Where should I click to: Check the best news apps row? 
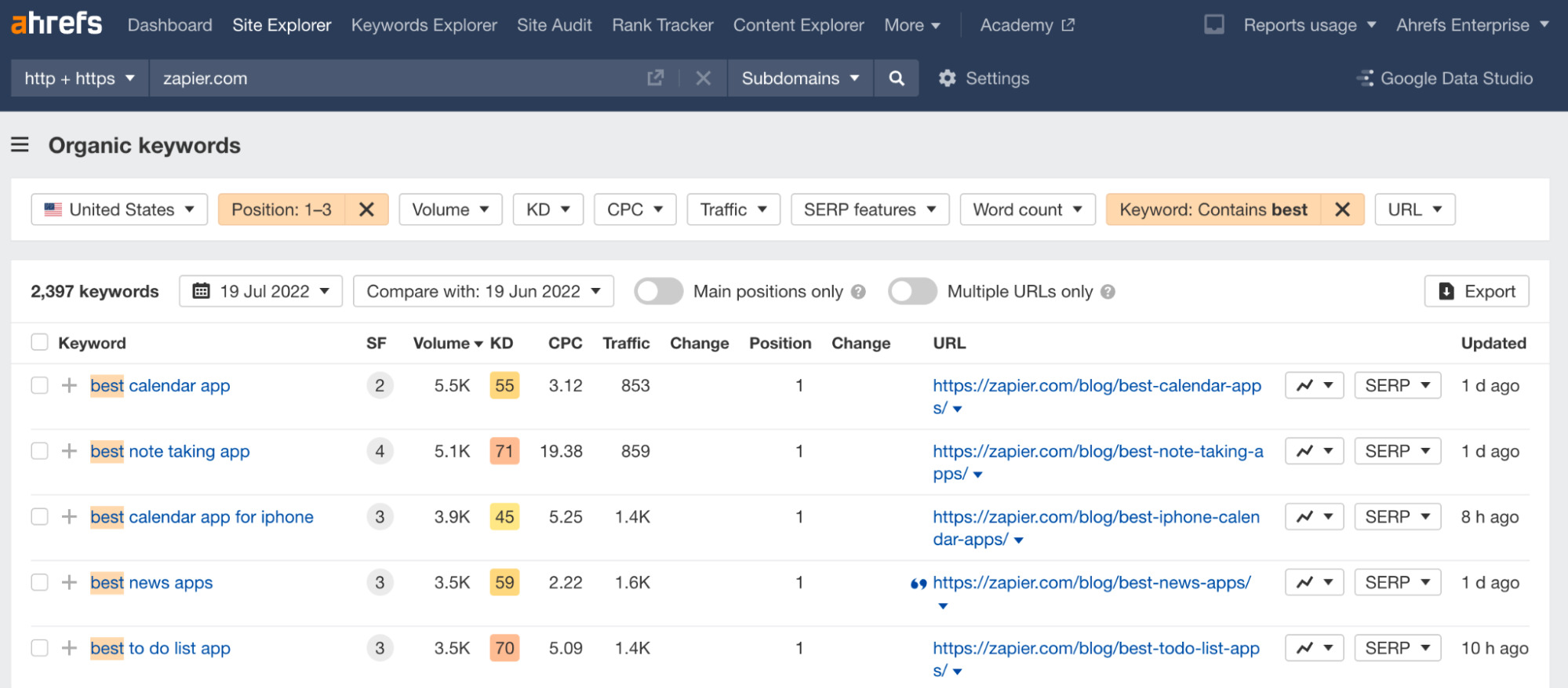[x=39, y=582]
